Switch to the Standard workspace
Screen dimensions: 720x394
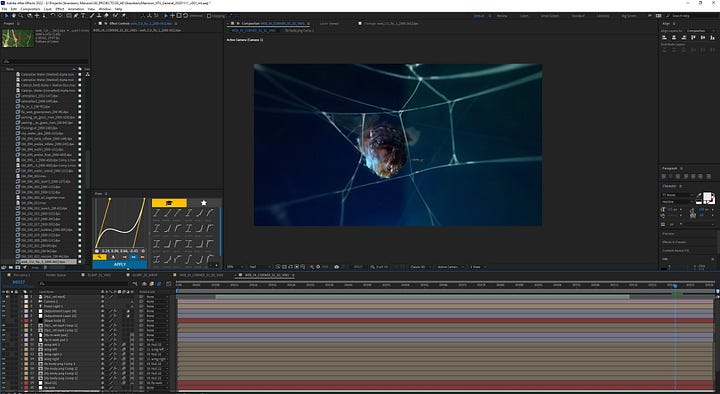[578, 16]
